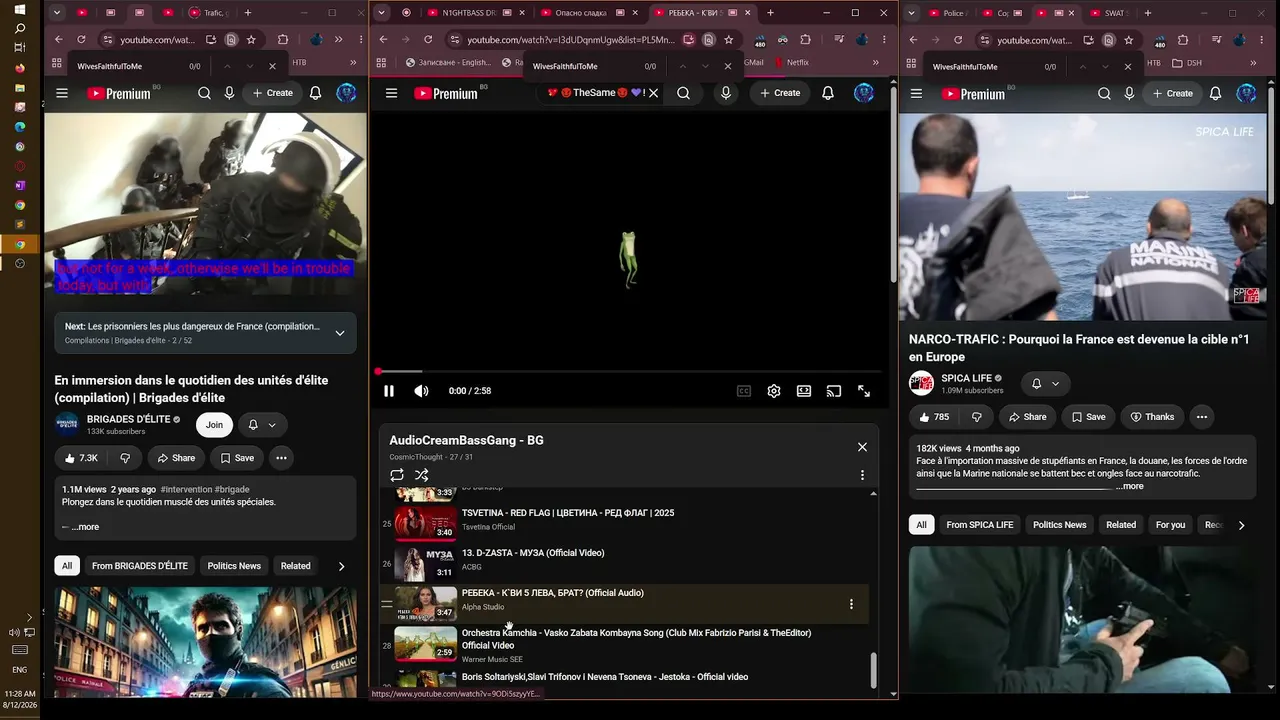The width and height of the screenshot is (1280, 720).
Task: Show more chips after For you
Action: (1241, 525)
